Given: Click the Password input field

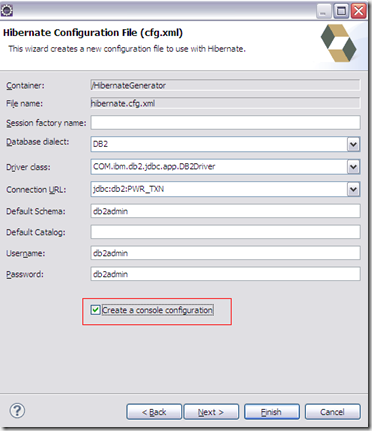Looking at the screenshot, I should point(225,274).
